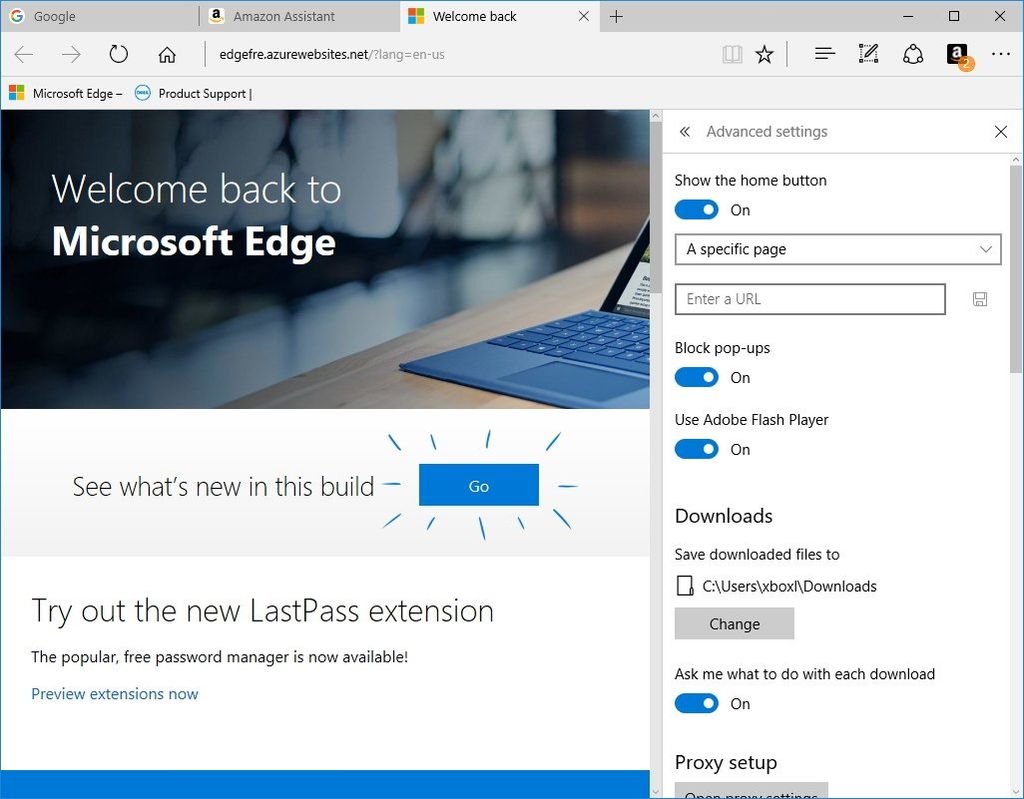This screenshot has width=1024, height=799.
Task: Share the page using the share icon
Action: [913, 54]
